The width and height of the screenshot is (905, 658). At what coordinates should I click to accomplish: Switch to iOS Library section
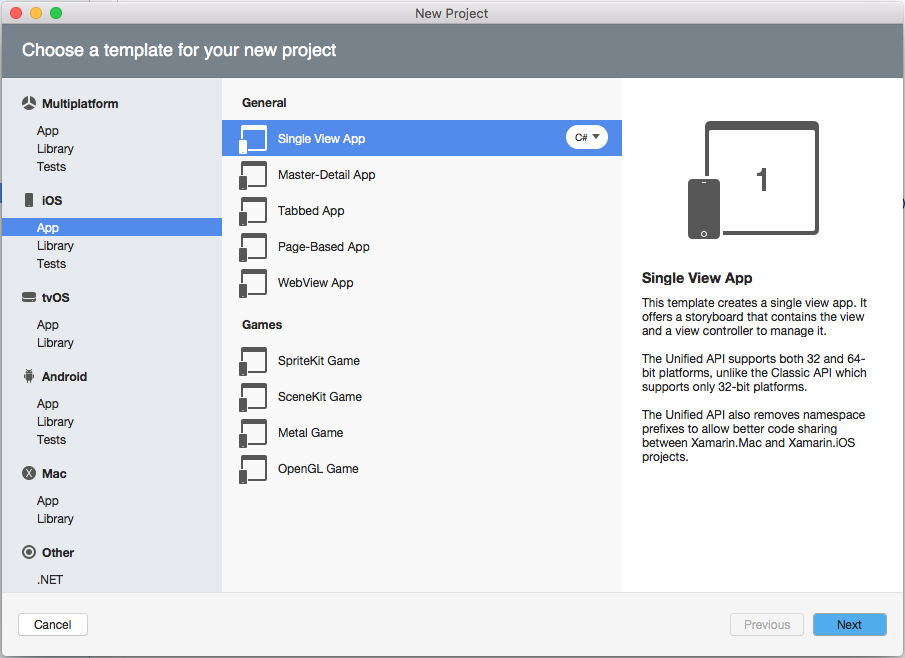pyautogui.click(x=55, y=245)
